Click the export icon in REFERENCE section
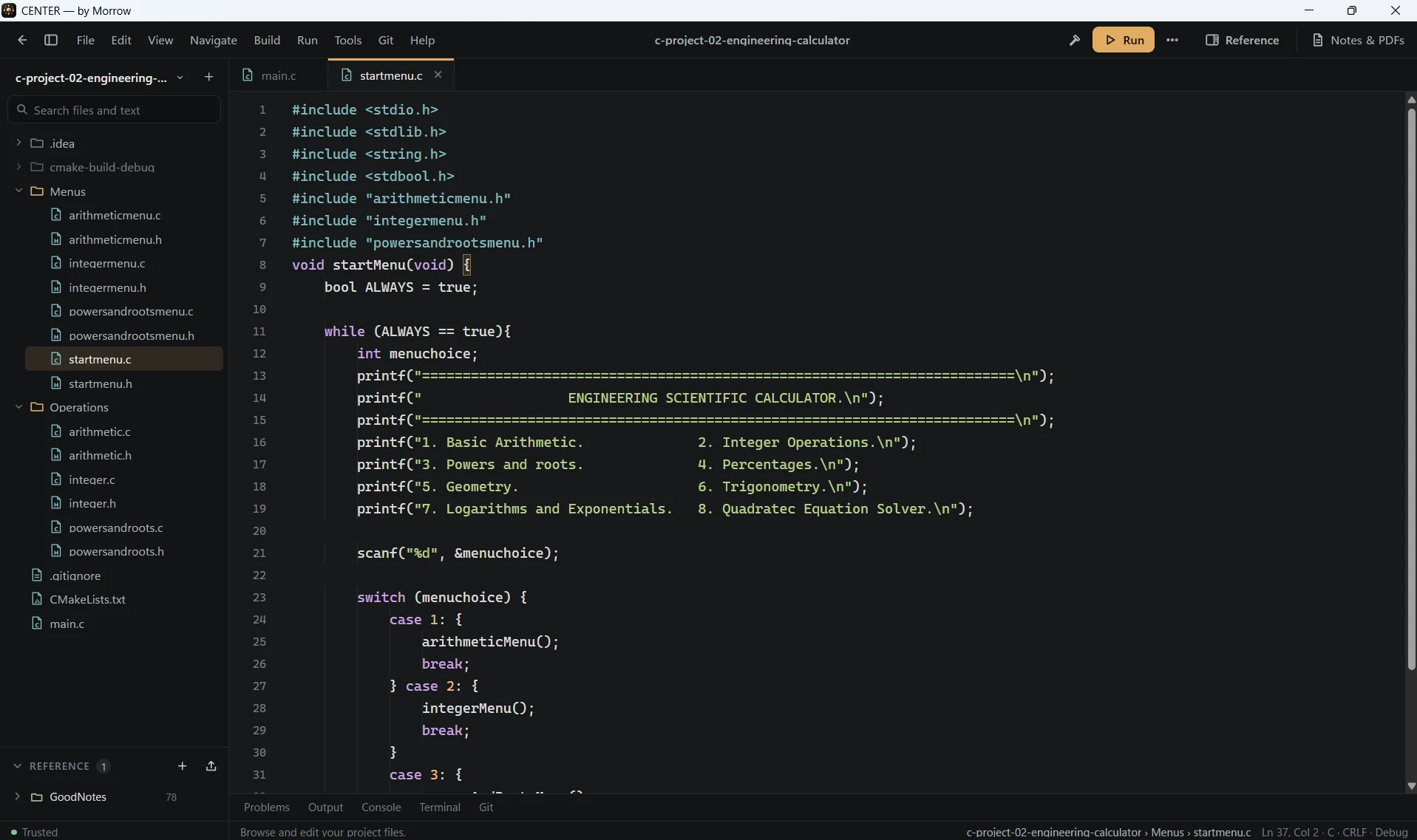The height and width of the screenshot is (840, 1417). point(211,766)
